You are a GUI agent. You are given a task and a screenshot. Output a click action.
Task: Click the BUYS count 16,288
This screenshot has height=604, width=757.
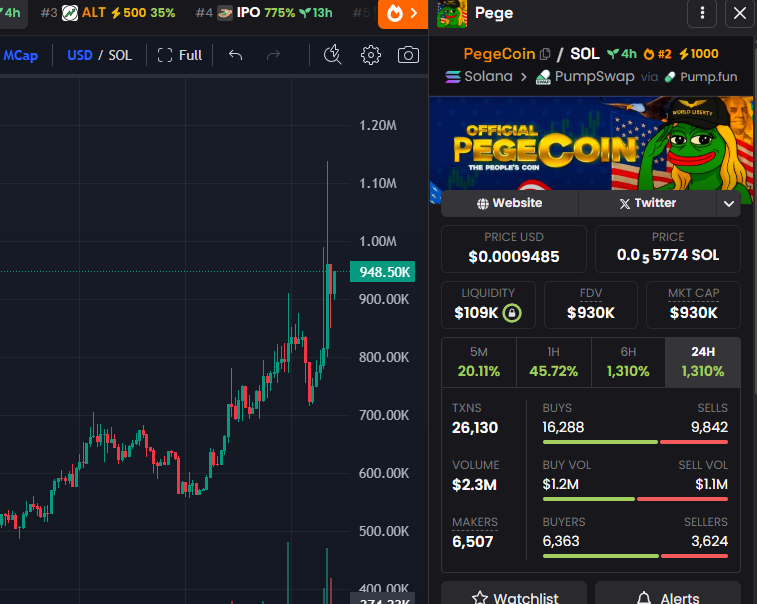click(563, 427)
